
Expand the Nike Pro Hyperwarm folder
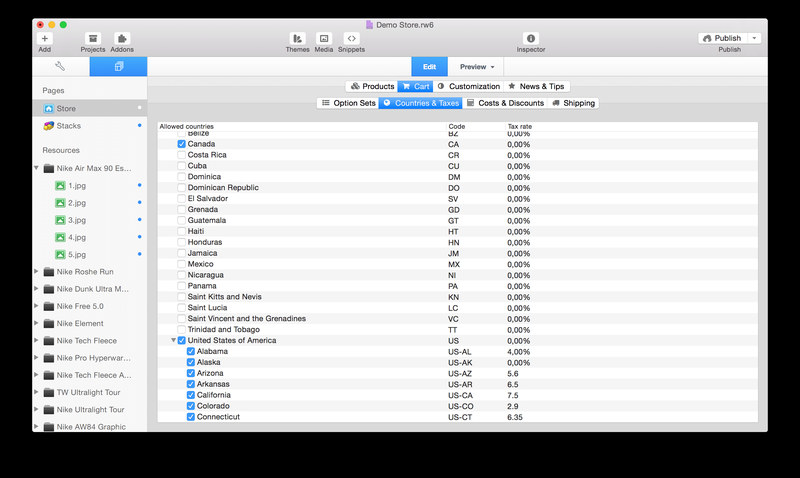[36, 358]
